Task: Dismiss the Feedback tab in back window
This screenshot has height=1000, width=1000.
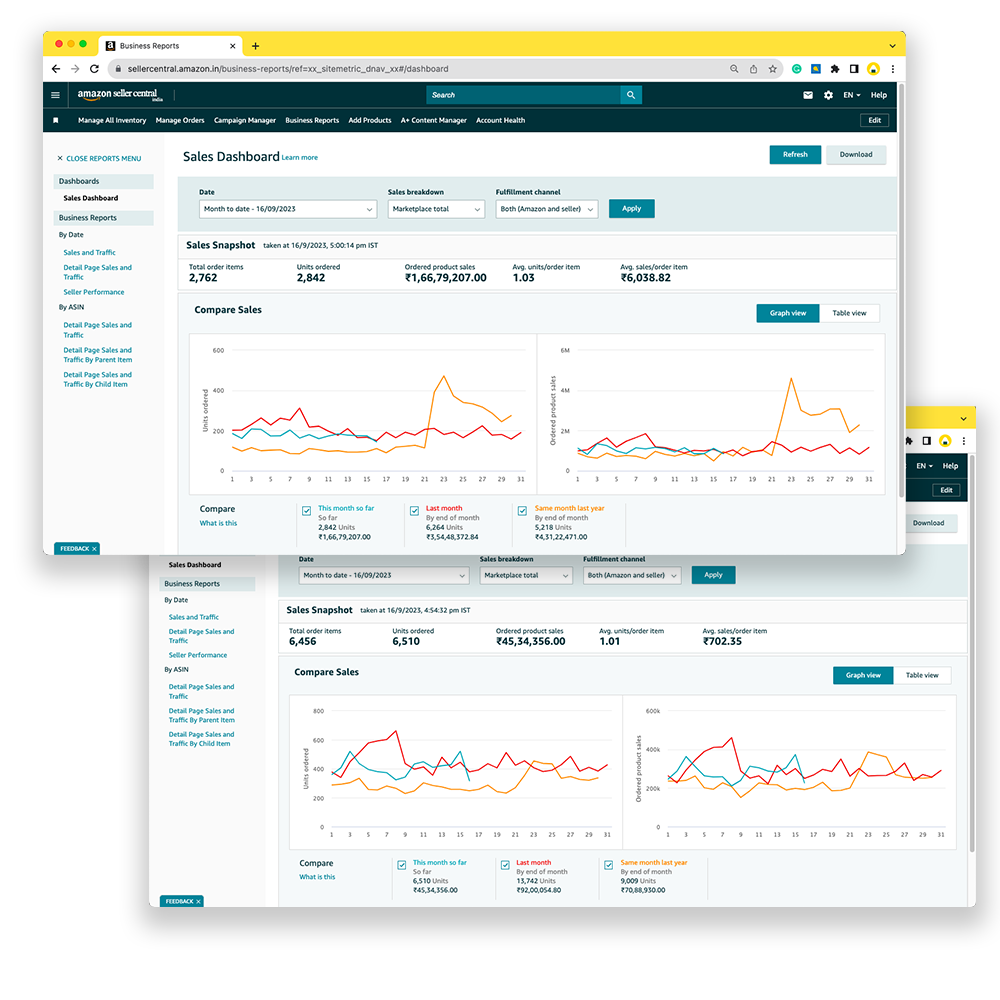Action: 198,902
